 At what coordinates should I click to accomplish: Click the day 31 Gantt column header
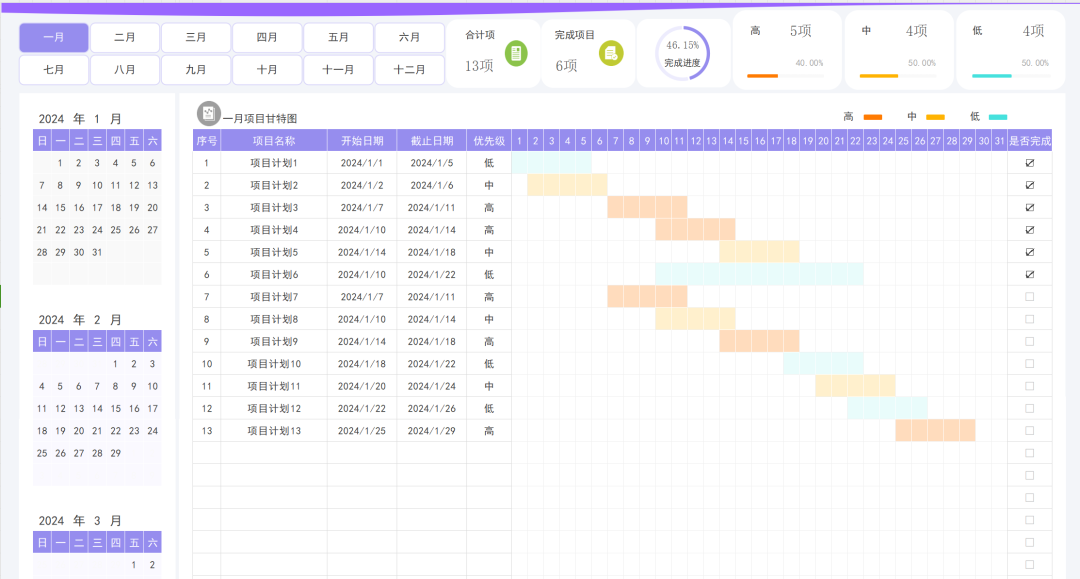tap(999, 140)
